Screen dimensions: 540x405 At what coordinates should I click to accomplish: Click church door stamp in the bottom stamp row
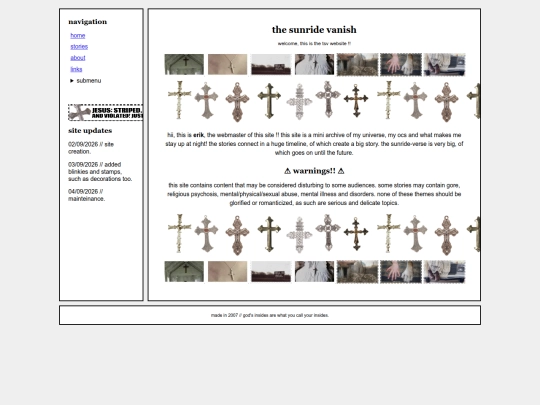pyautogui.click(x=184, y=271)
